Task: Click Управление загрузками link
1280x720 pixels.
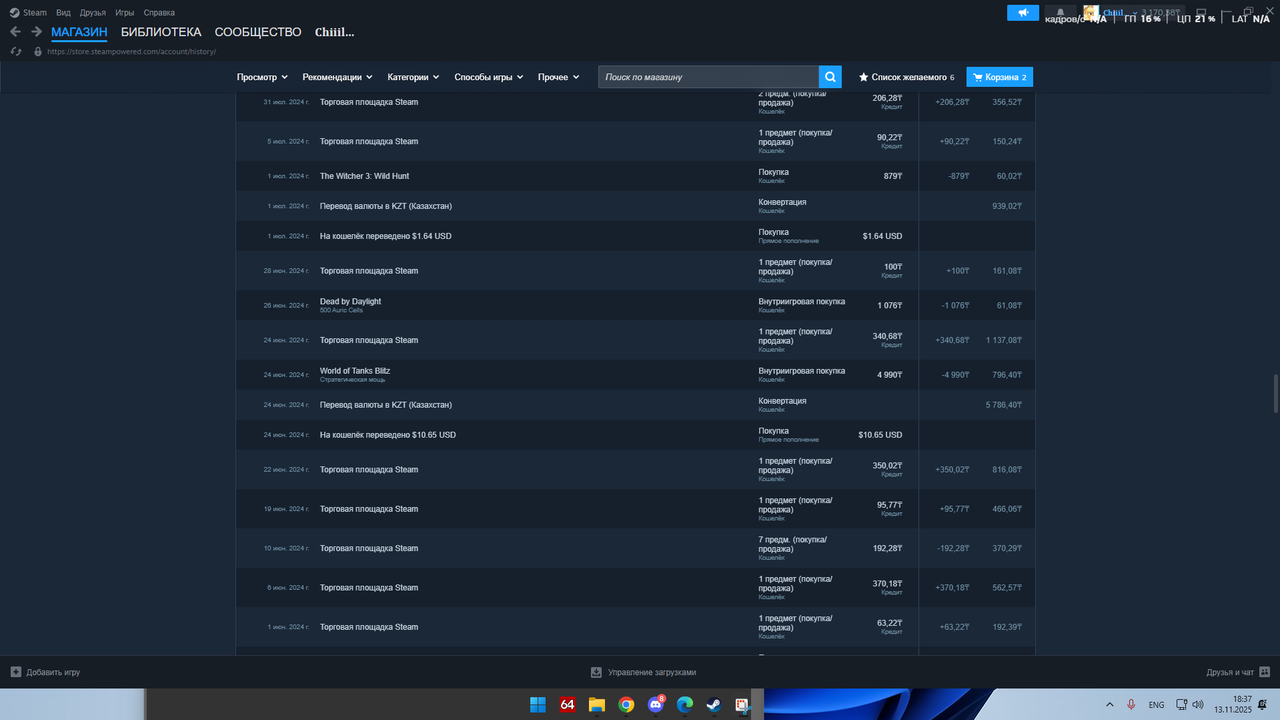Action: coord(652,672)
